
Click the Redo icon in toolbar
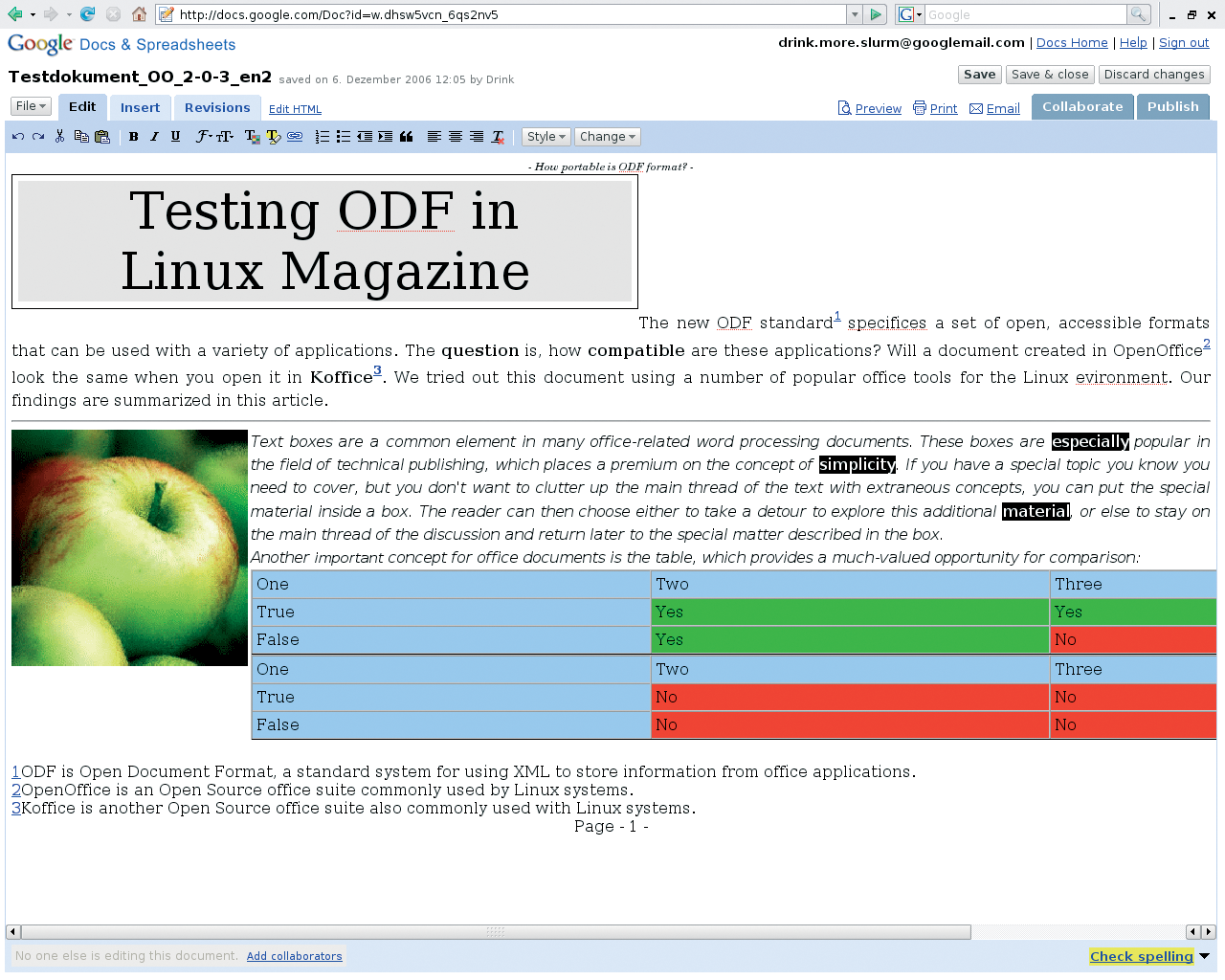pyautogui.click(x=38, y=137)
